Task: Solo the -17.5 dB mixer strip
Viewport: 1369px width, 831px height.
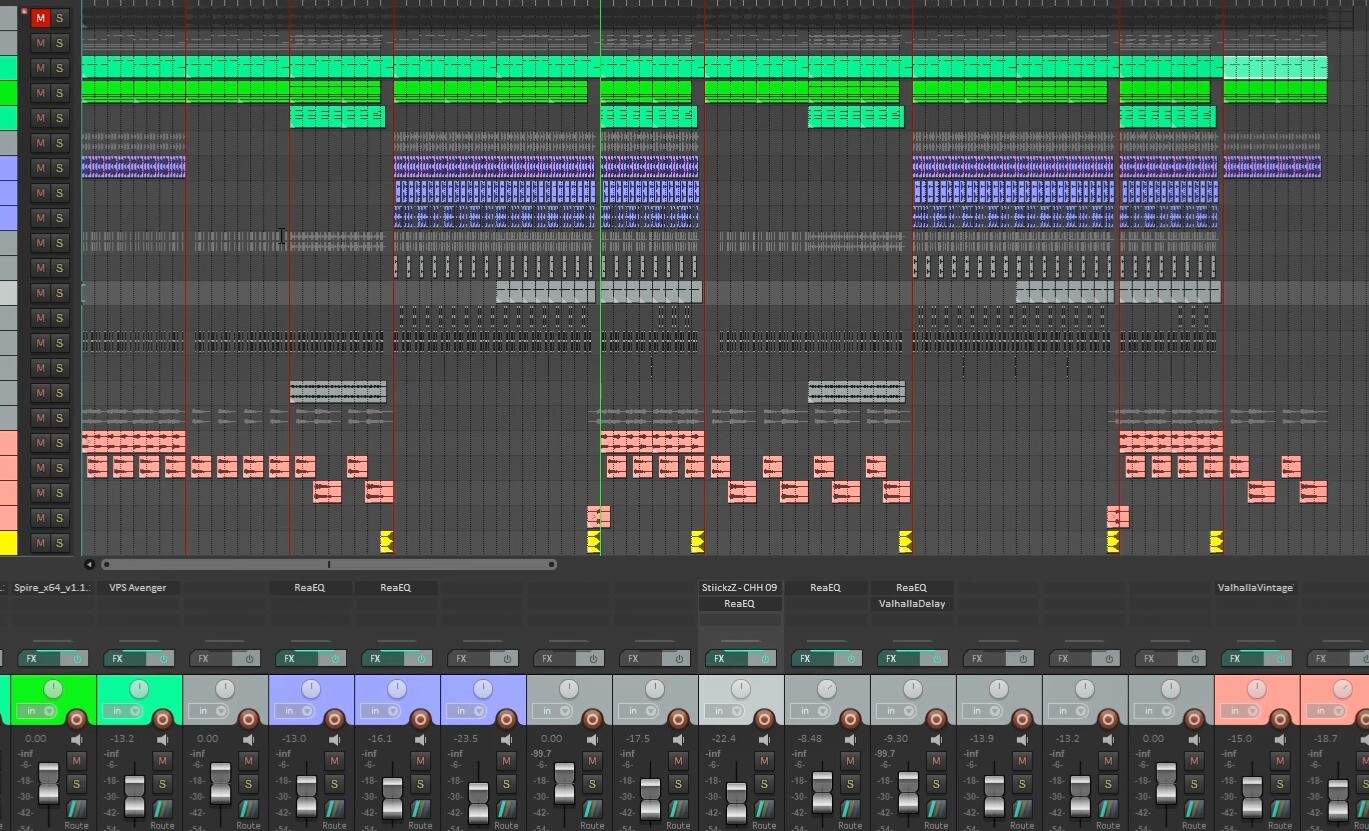Action: pos(678,783)
